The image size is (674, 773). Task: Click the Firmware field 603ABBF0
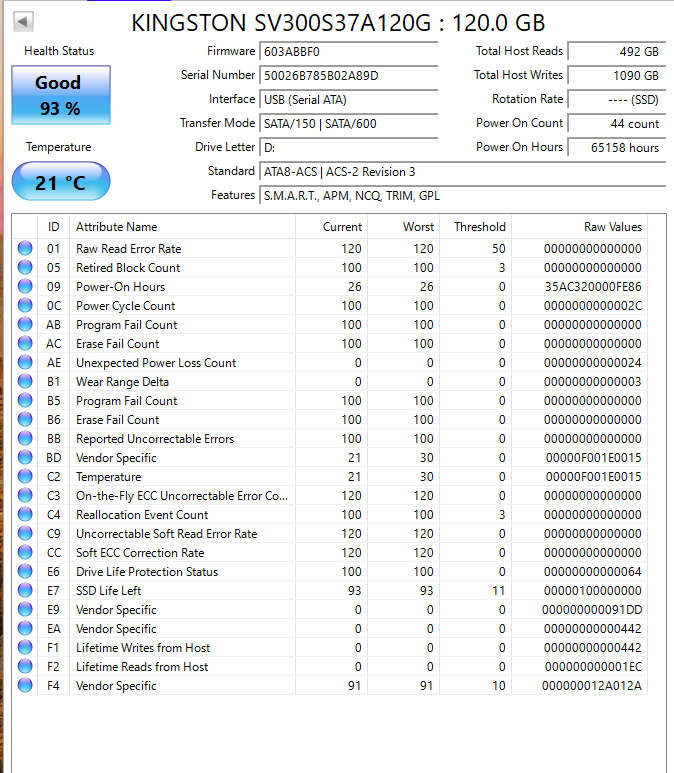tap(349, 52)
